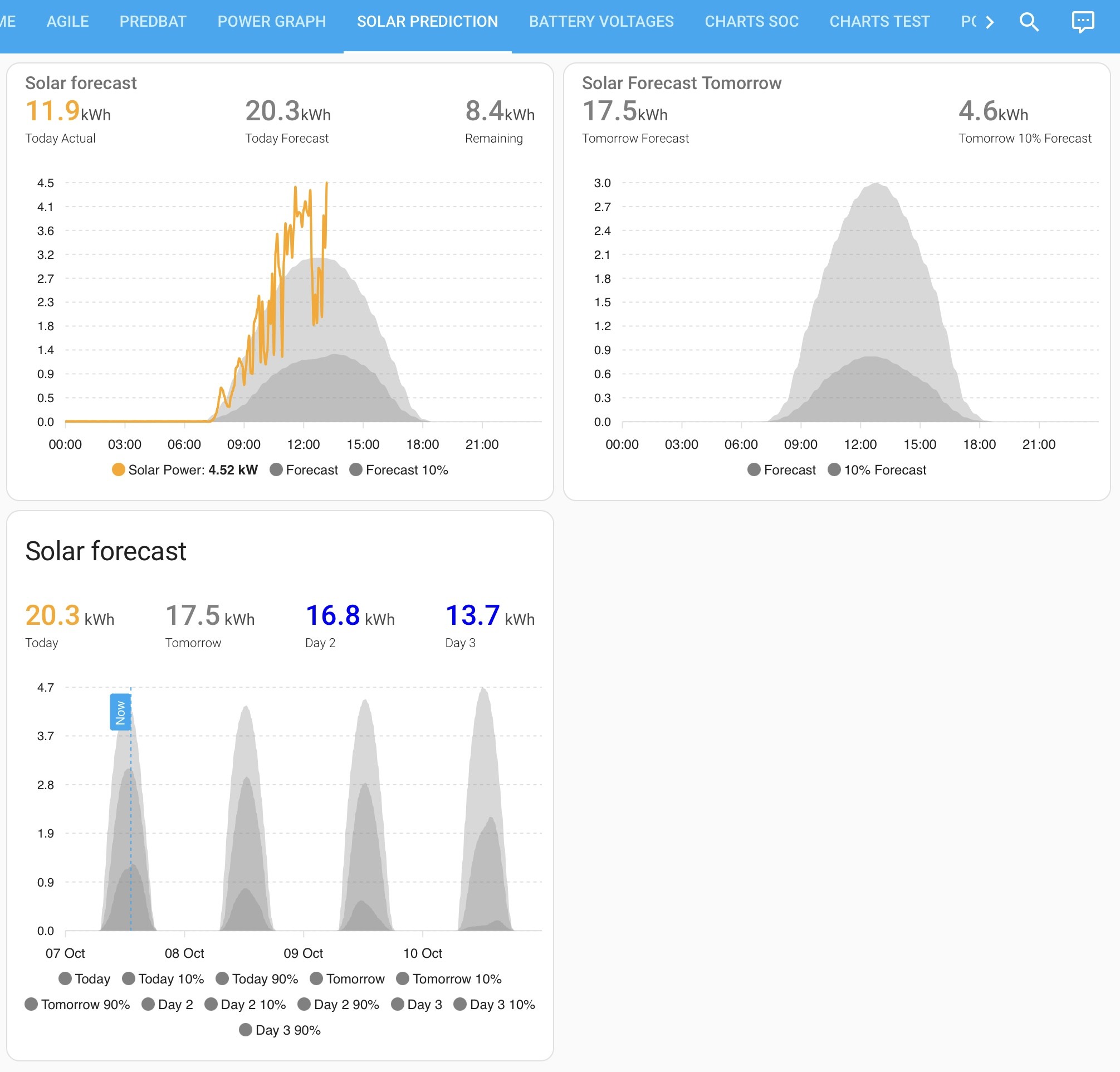Toggle 10% Forecast in tomorrow chart
1120x1072 pixels.
[x=877, y=469]
